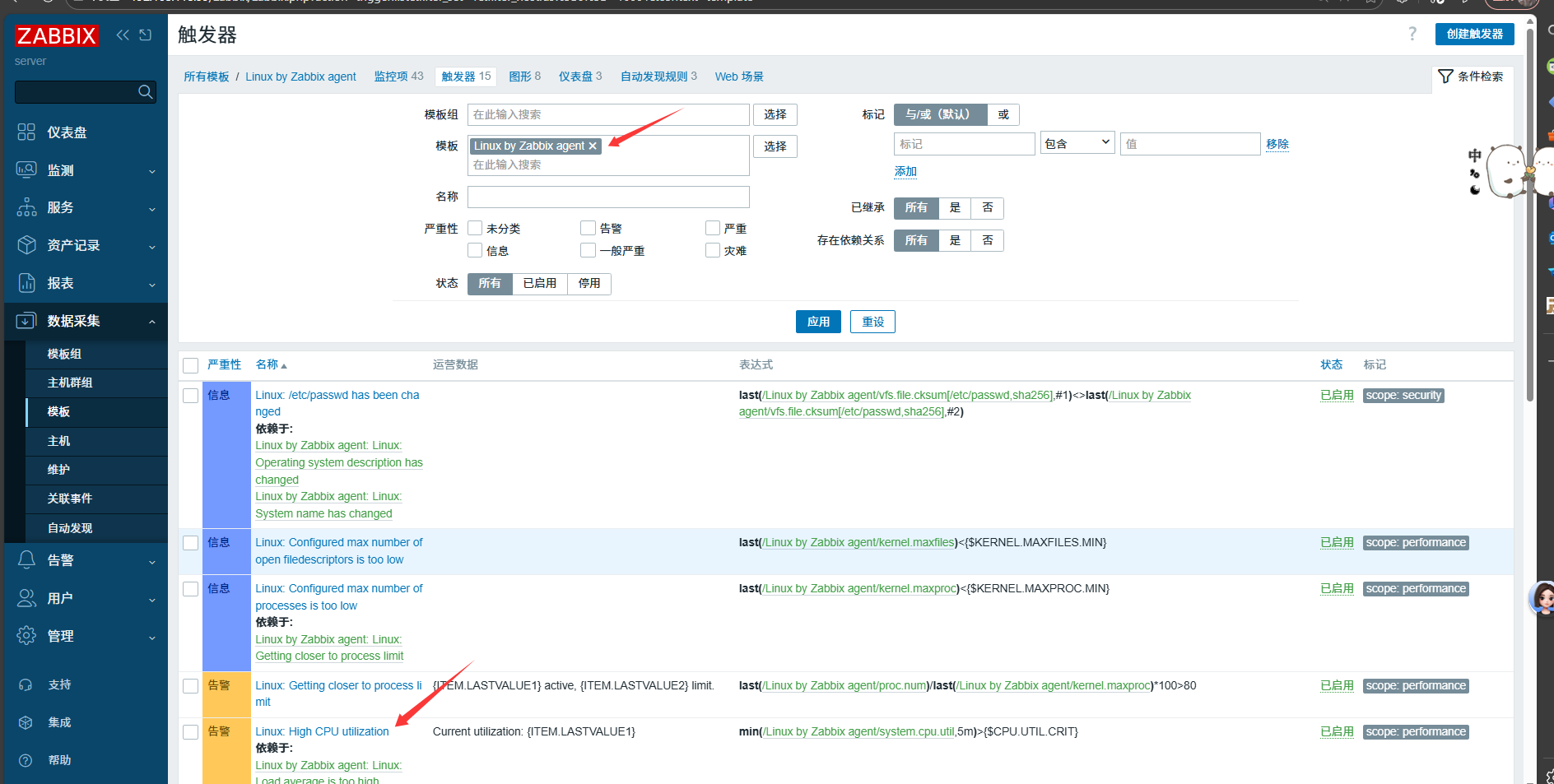The image size is (1554, 784).
Task: Switch tag evaluation to 或
Action: (x=1003, y=114)
